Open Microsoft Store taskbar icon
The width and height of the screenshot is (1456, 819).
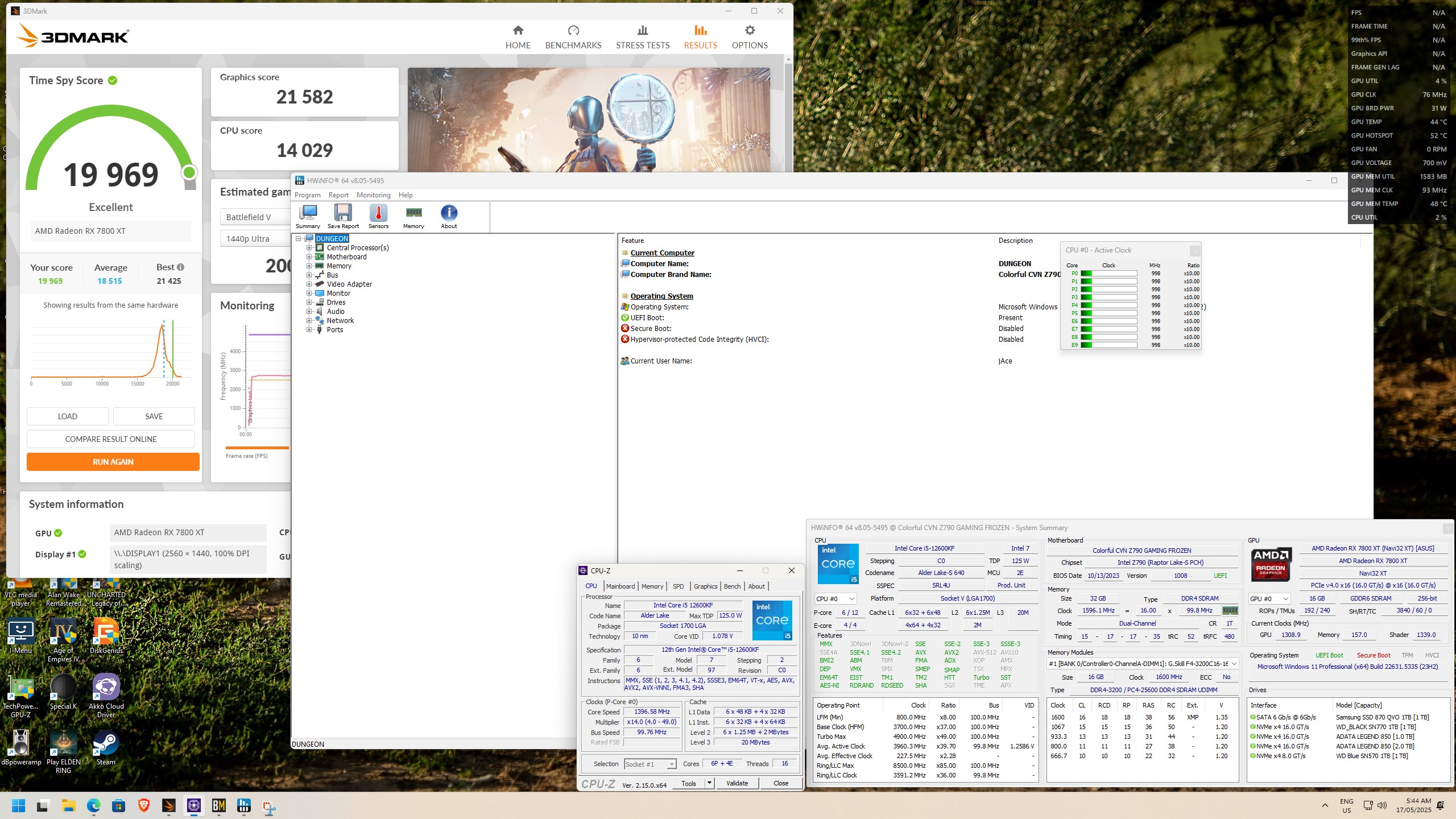[119, 805]
